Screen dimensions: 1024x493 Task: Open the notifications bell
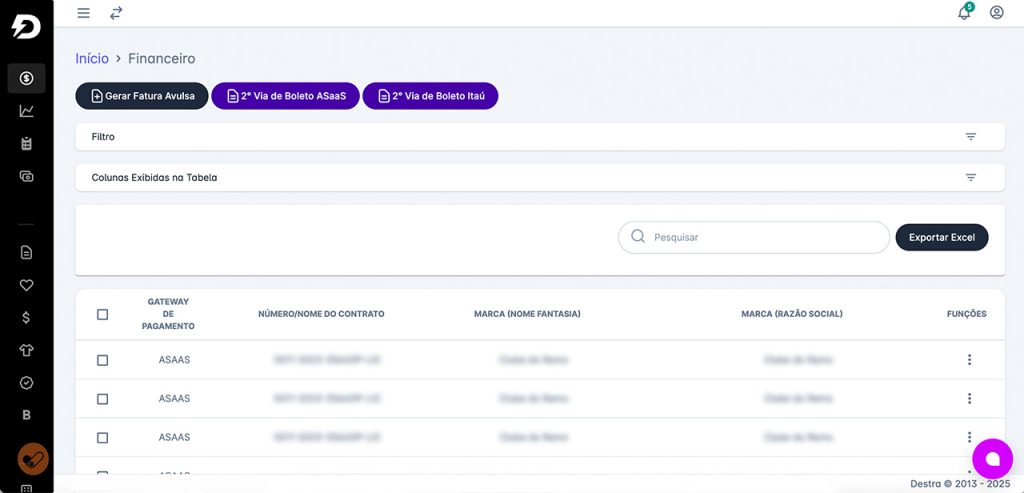point(964,13)
